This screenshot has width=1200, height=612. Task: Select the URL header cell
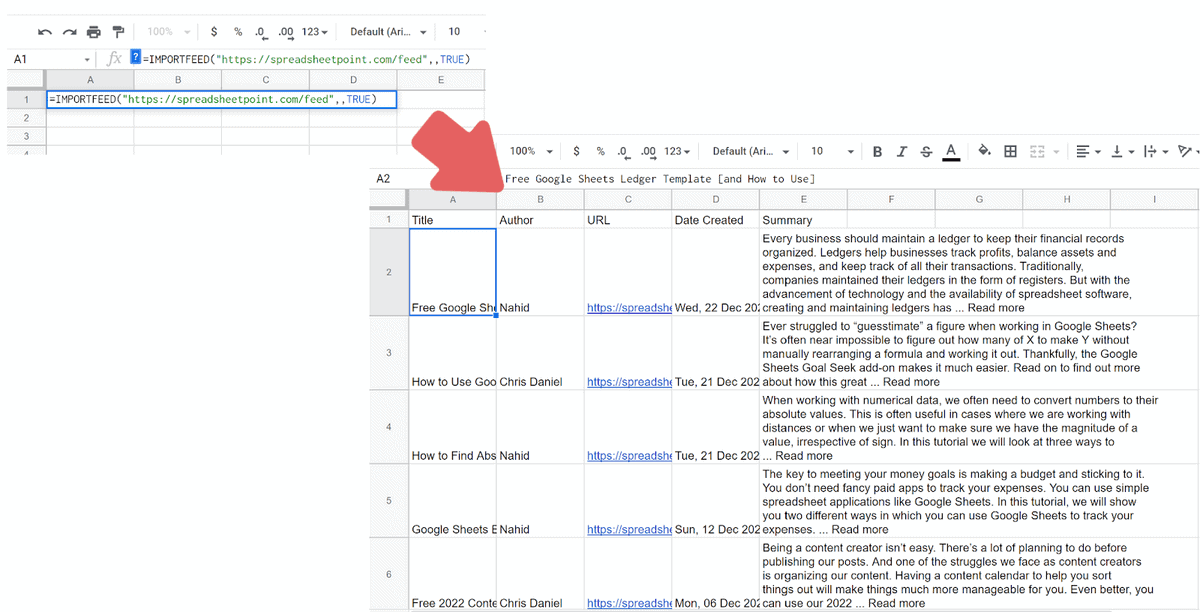point(628,220)
